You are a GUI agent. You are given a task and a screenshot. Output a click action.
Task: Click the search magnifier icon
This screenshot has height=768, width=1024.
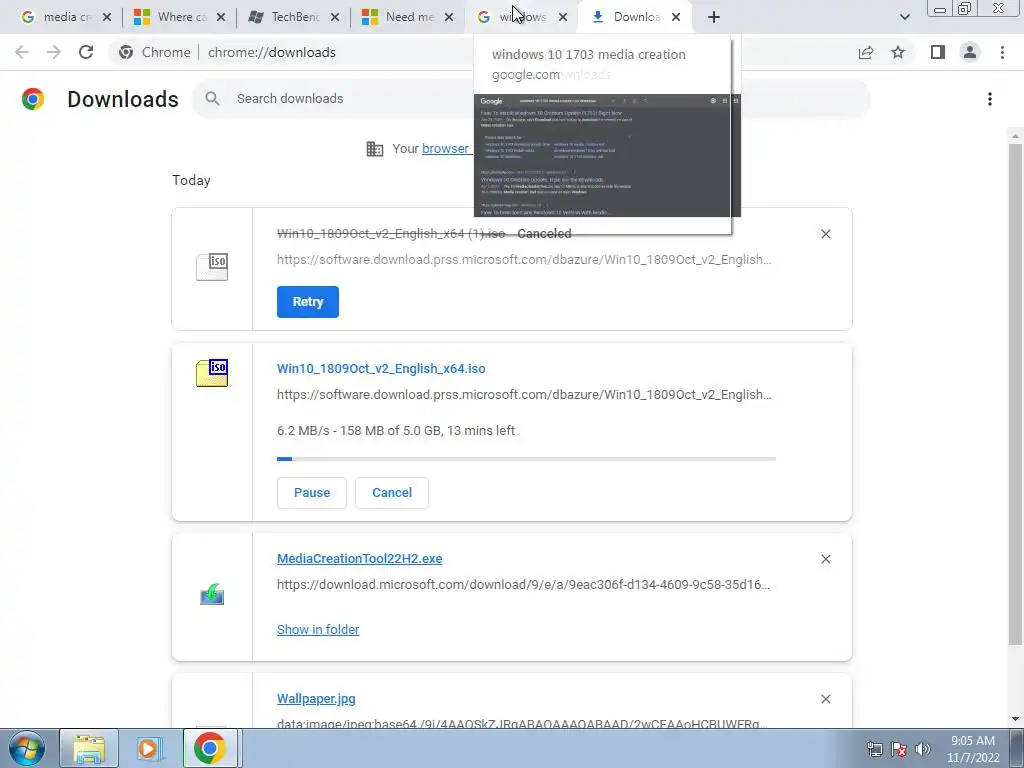pos(212,99)
